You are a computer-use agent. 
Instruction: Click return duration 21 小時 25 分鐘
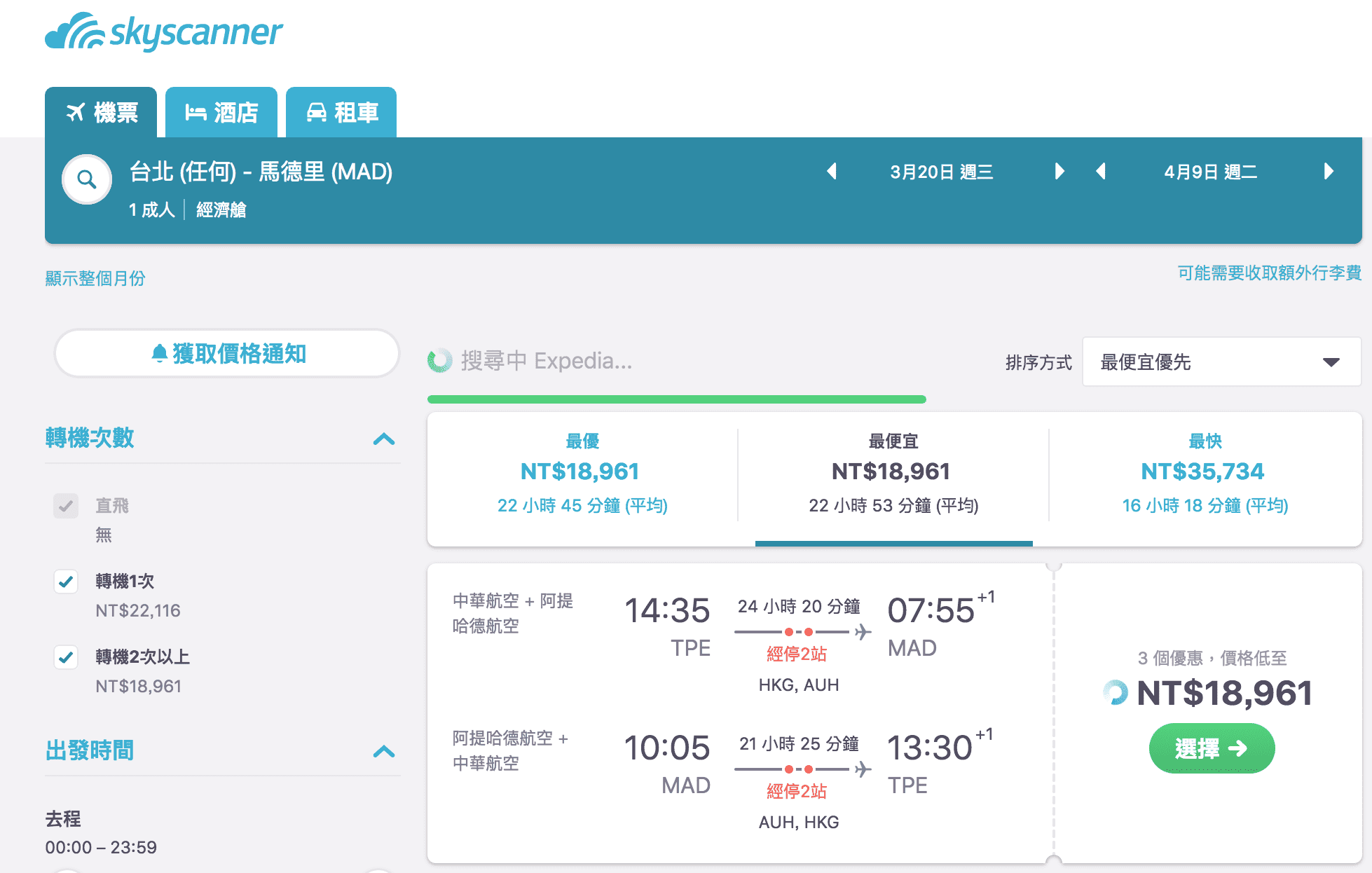click(799, 743)
